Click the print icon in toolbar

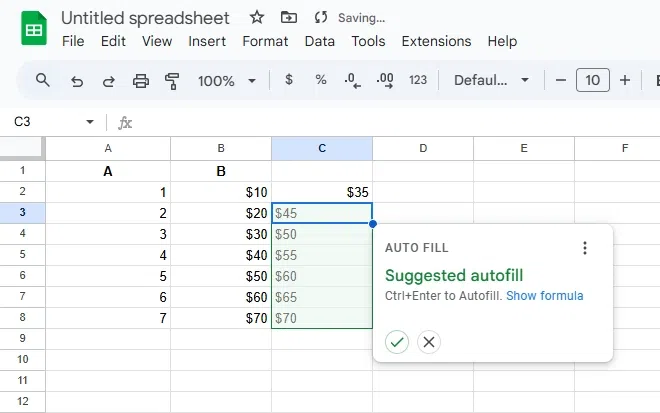(x=141, y=80)
